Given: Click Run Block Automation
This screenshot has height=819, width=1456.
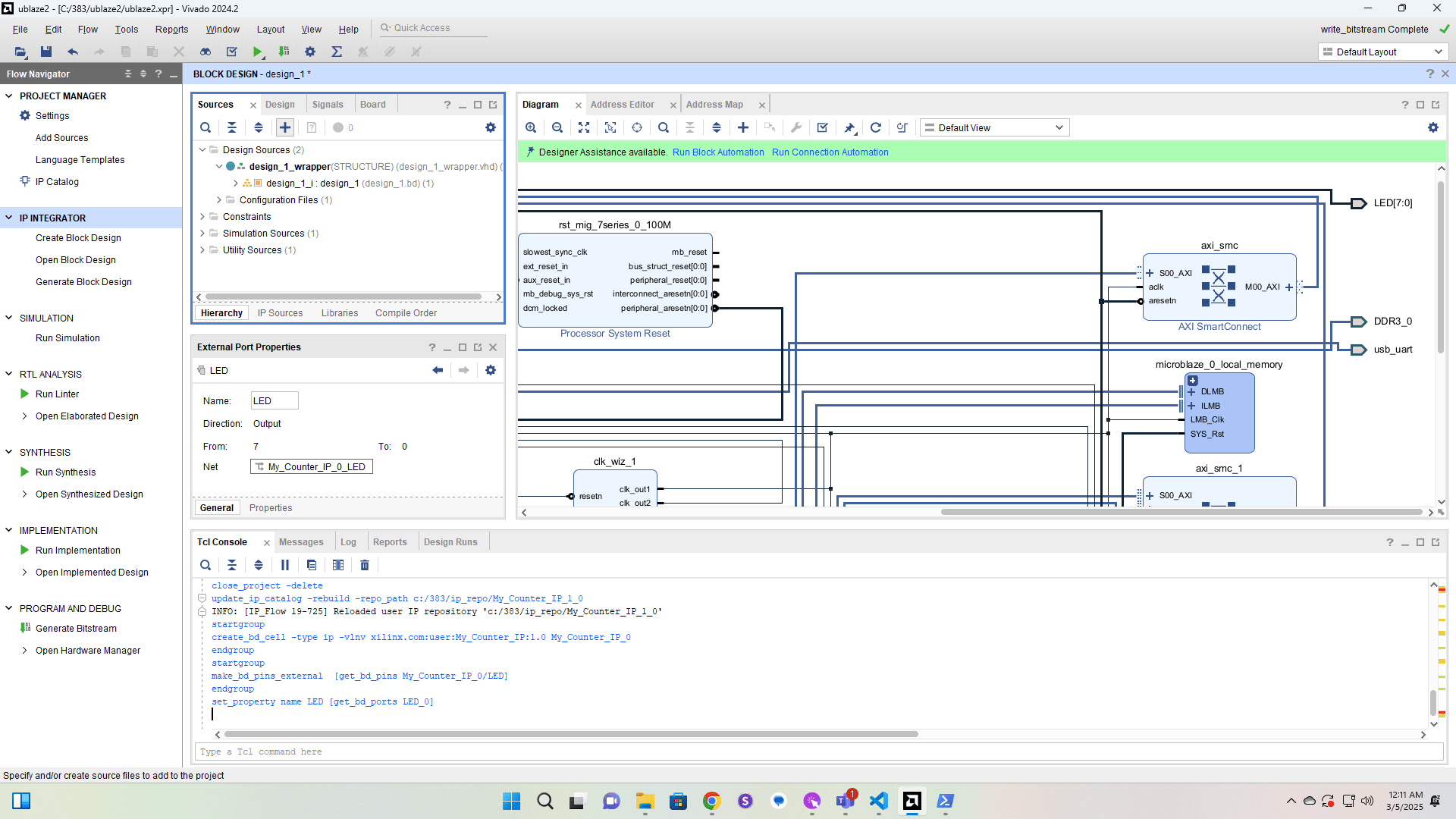Looking at the screenshot, I should 717,152.
